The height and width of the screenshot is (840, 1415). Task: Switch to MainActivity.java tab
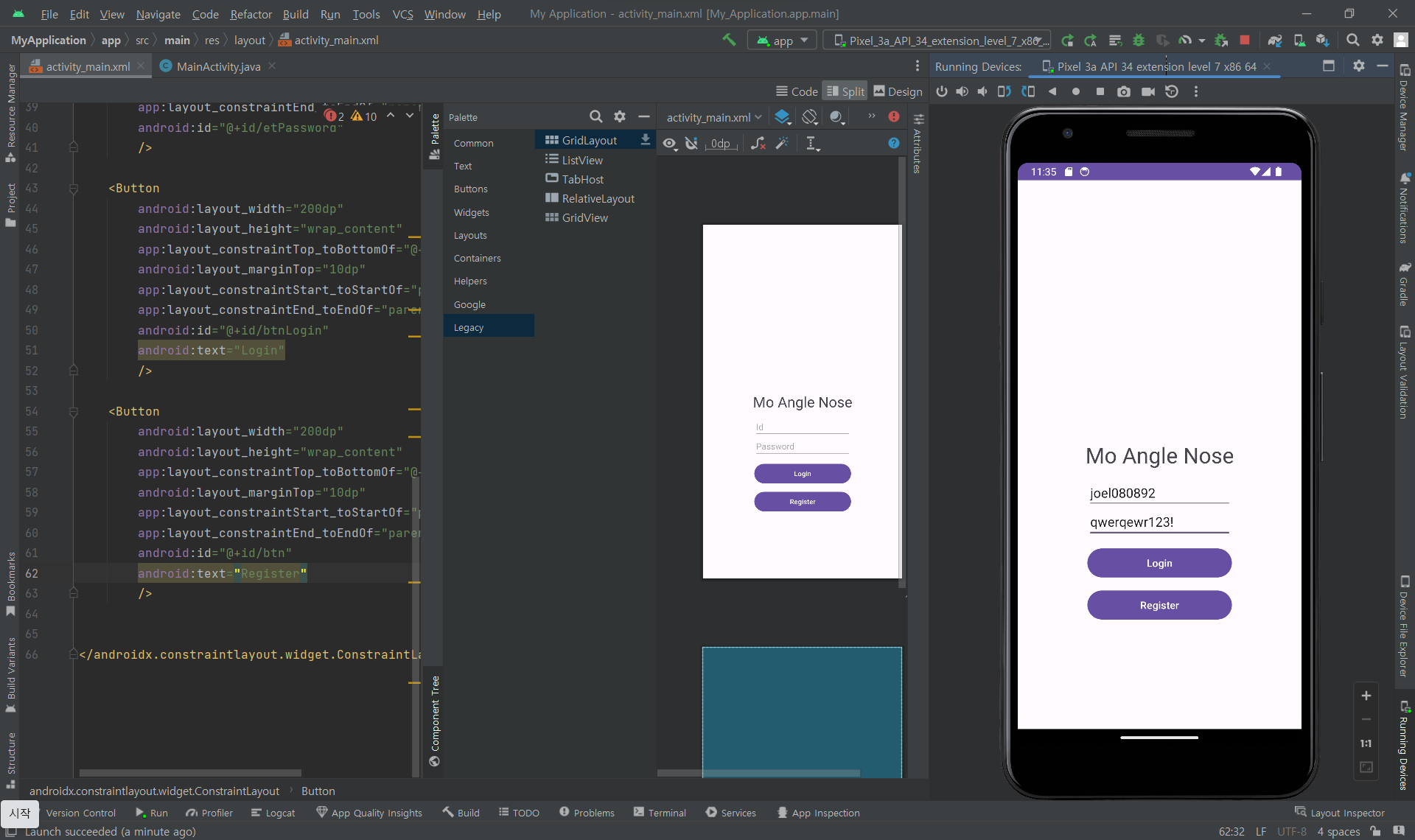coord(217,66)
